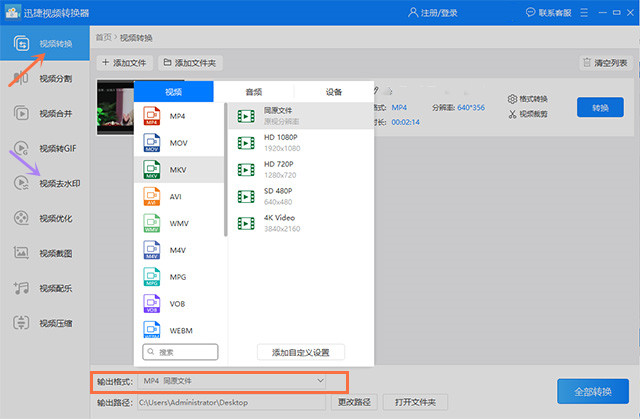Switch to the 音频 tab
Image resolution: width=640 pixels, height=420 pixels.
point(253,92)
